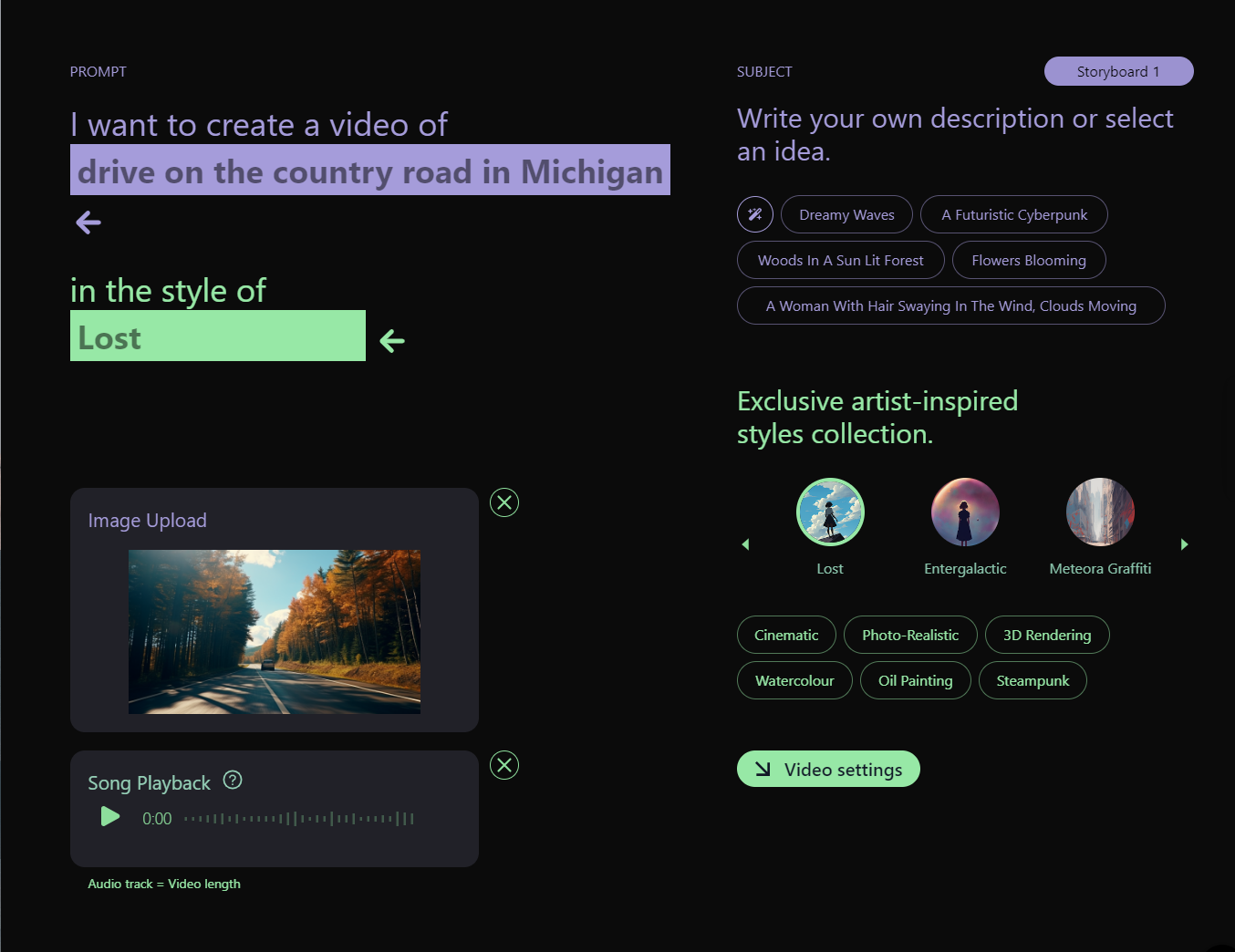Viewport: 1235px width, 952px height.
Task: Select the Lost artist style thumbnail
Action: point(830,512)
